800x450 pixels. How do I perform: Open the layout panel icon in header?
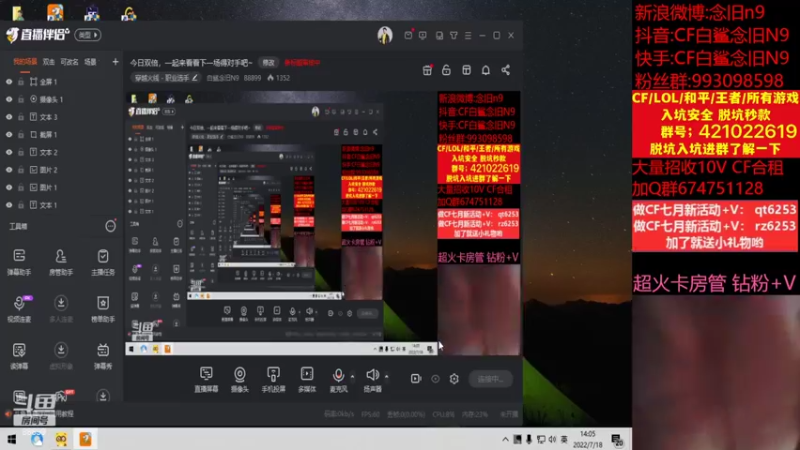point(466,70)
